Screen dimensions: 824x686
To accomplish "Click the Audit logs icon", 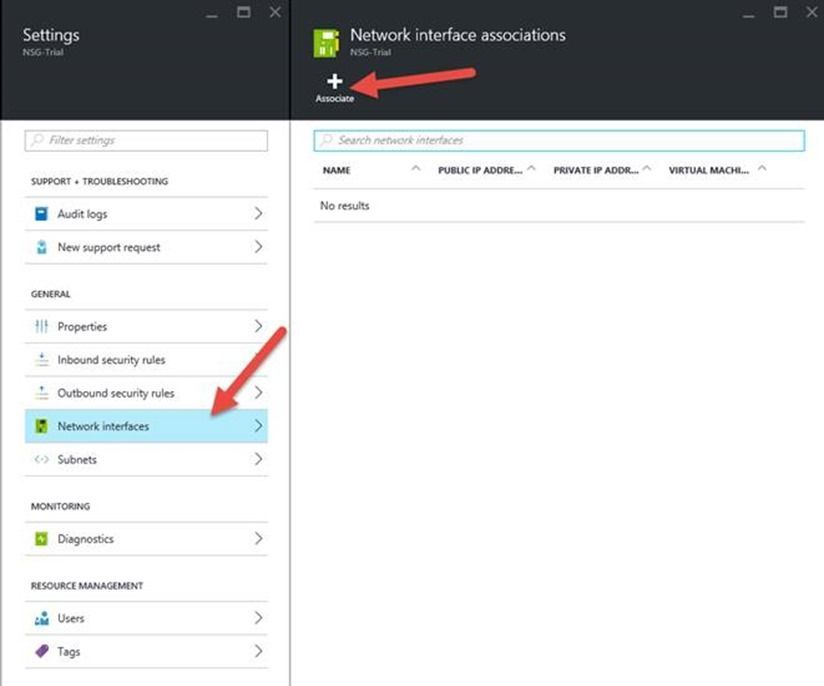I will click(x=41, y=213).
